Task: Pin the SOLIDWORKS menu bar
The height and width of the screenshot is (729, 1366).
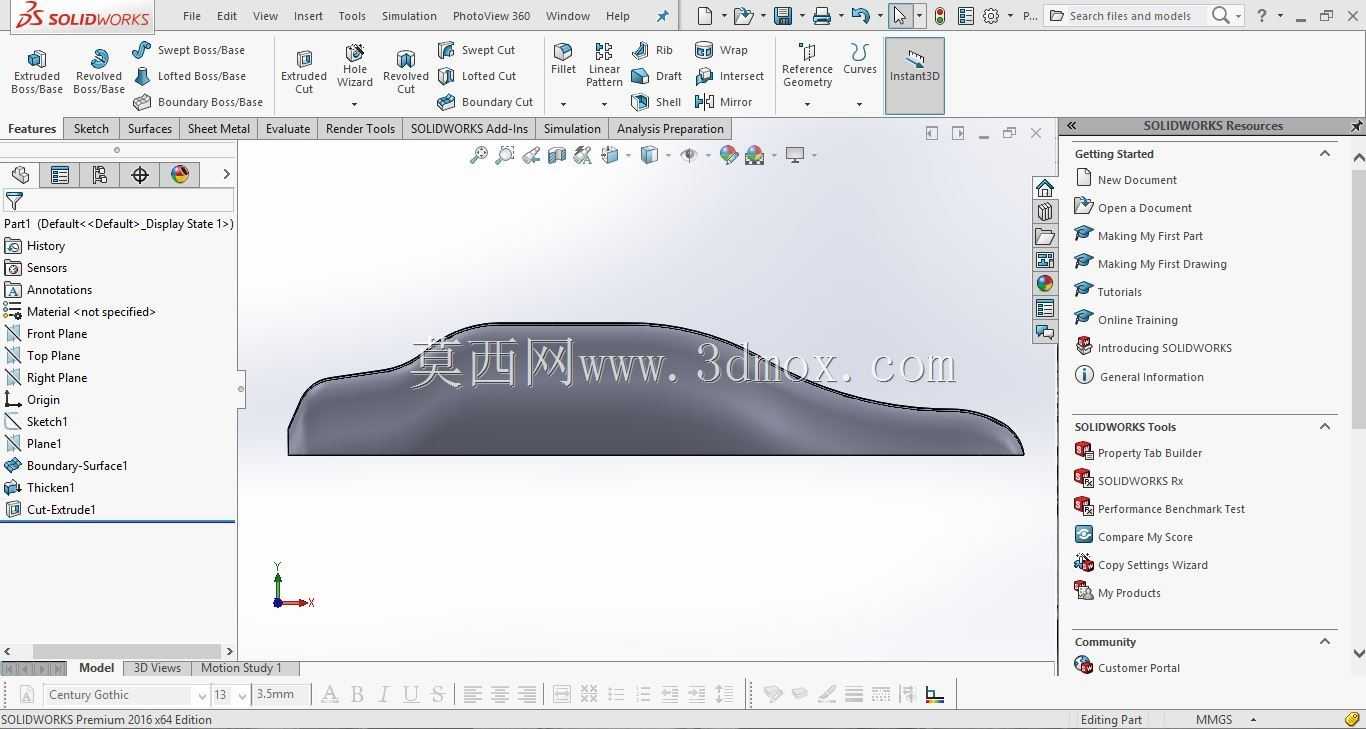Action: 662,16
